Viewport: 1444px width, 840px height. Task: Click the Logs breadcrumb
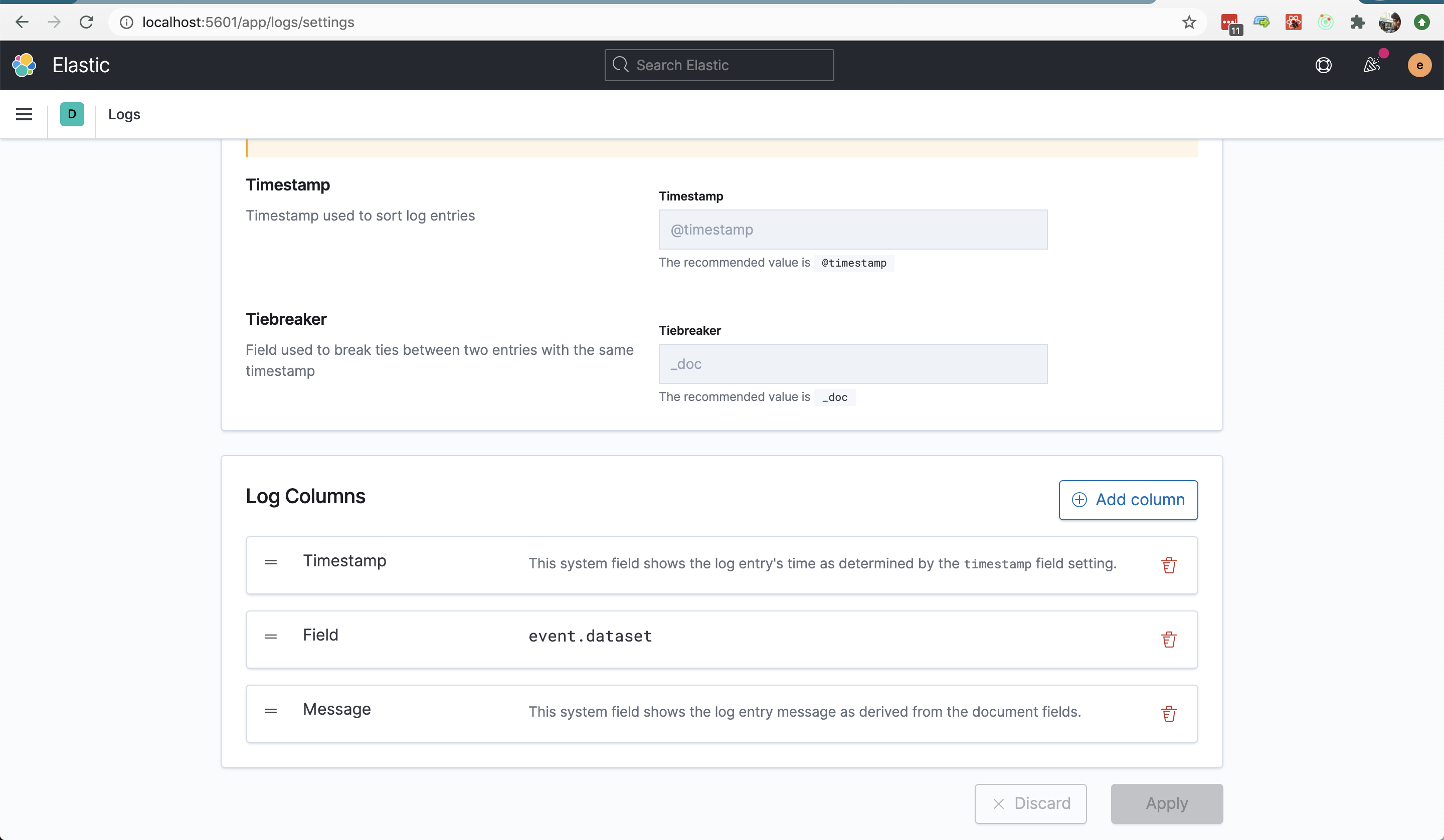(124, 114)
